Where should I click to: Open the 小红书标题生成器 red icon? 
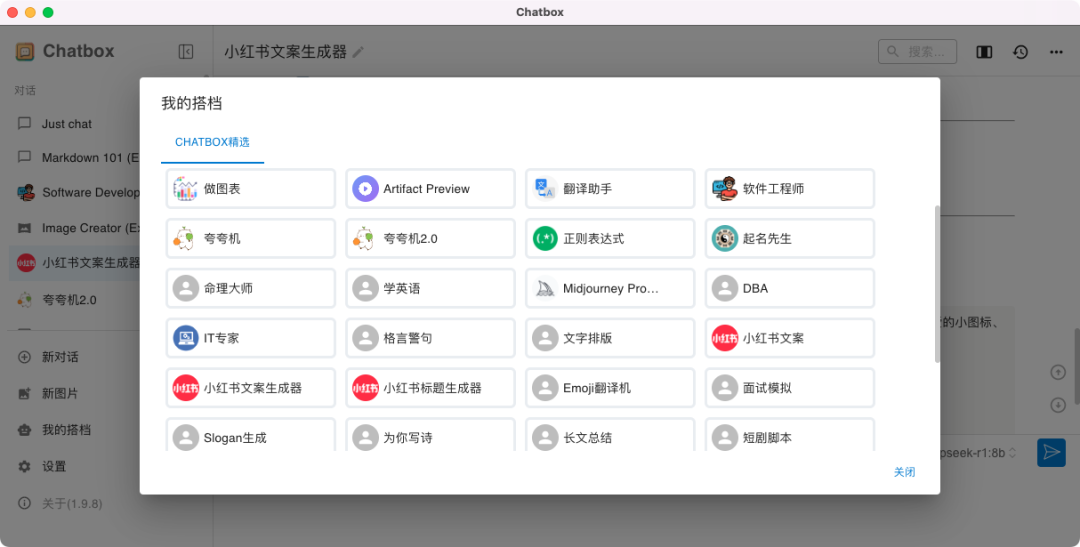(365, 388)
